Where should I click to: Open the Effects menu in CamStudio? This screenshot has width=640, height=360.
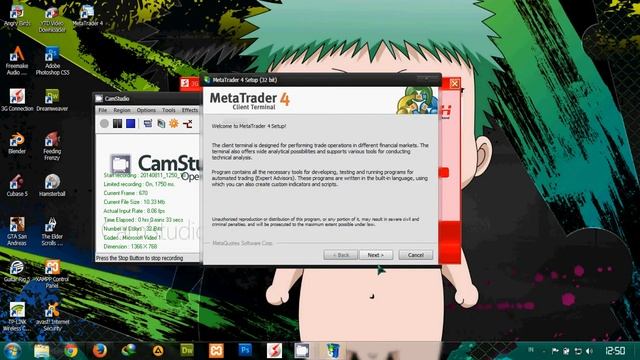(190, 110)
